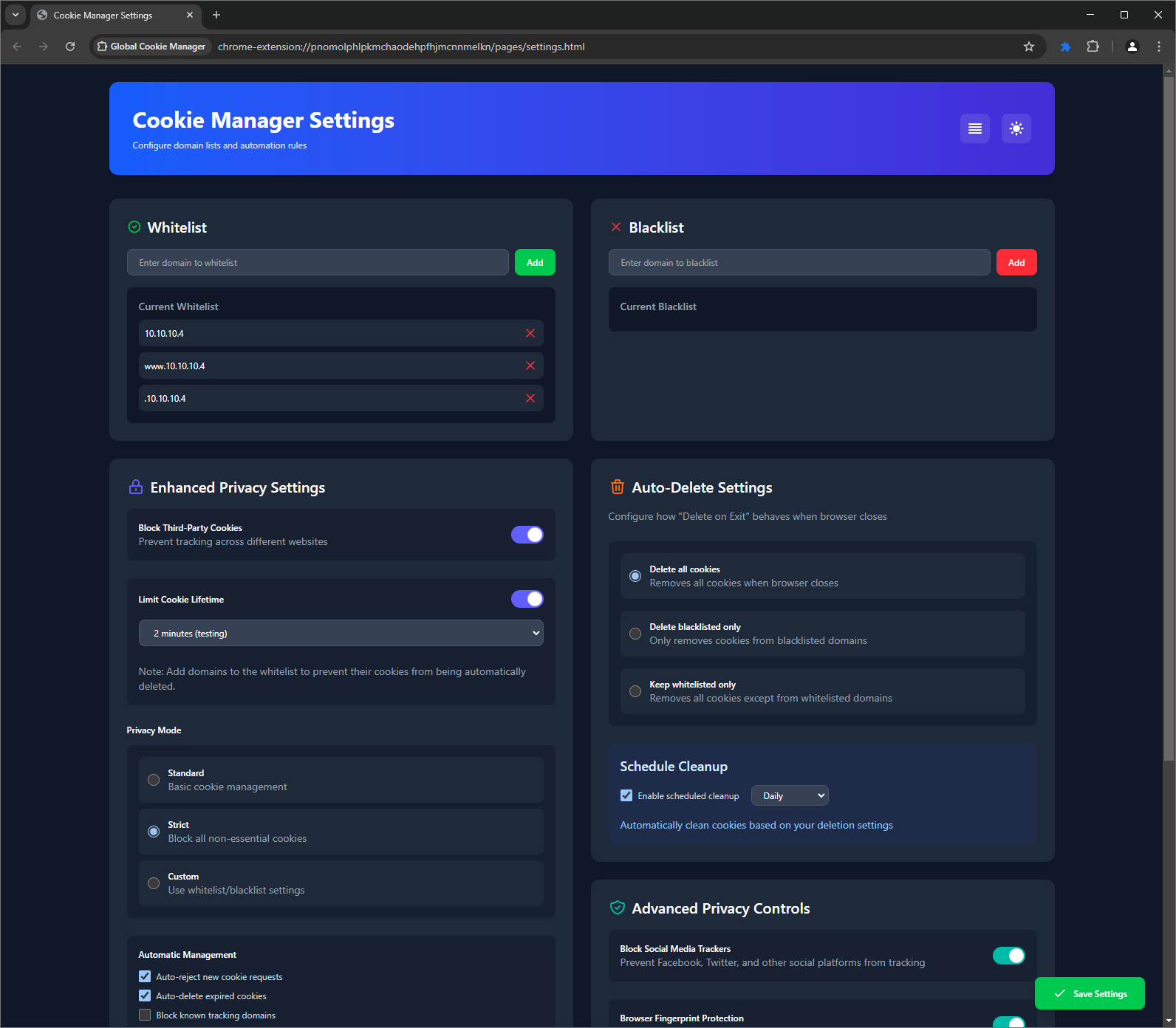Select the Delete blacklisted only option

635,634
